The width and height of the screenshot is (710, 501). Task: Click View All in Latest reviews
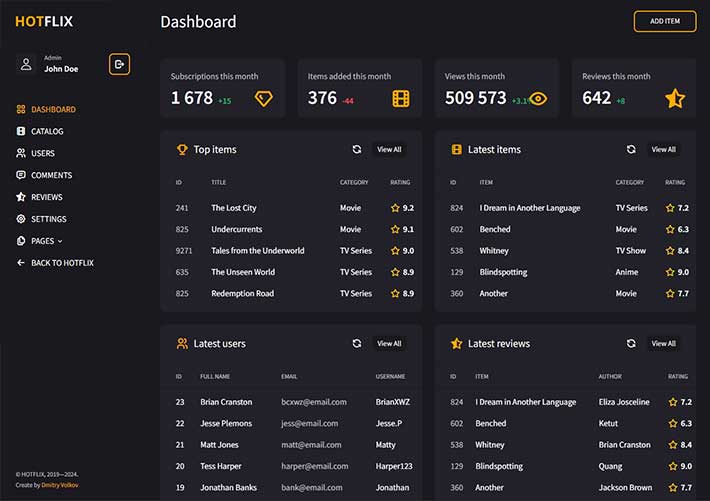pos(663,344)
